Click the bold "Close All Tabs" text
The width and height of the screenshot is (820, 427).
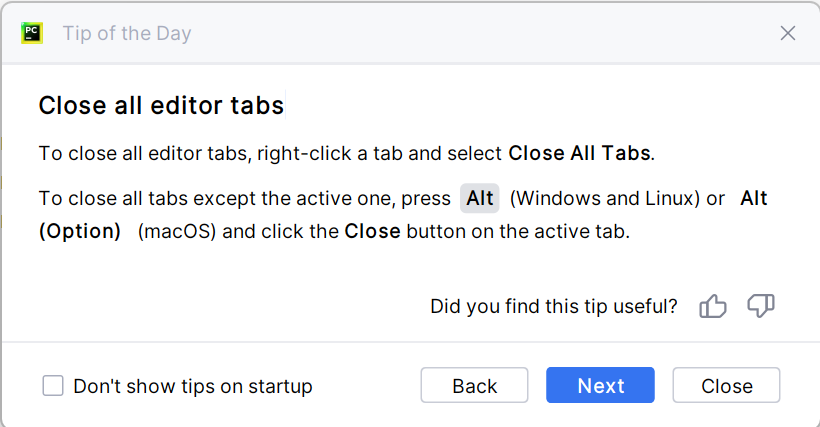coord(580,154)
